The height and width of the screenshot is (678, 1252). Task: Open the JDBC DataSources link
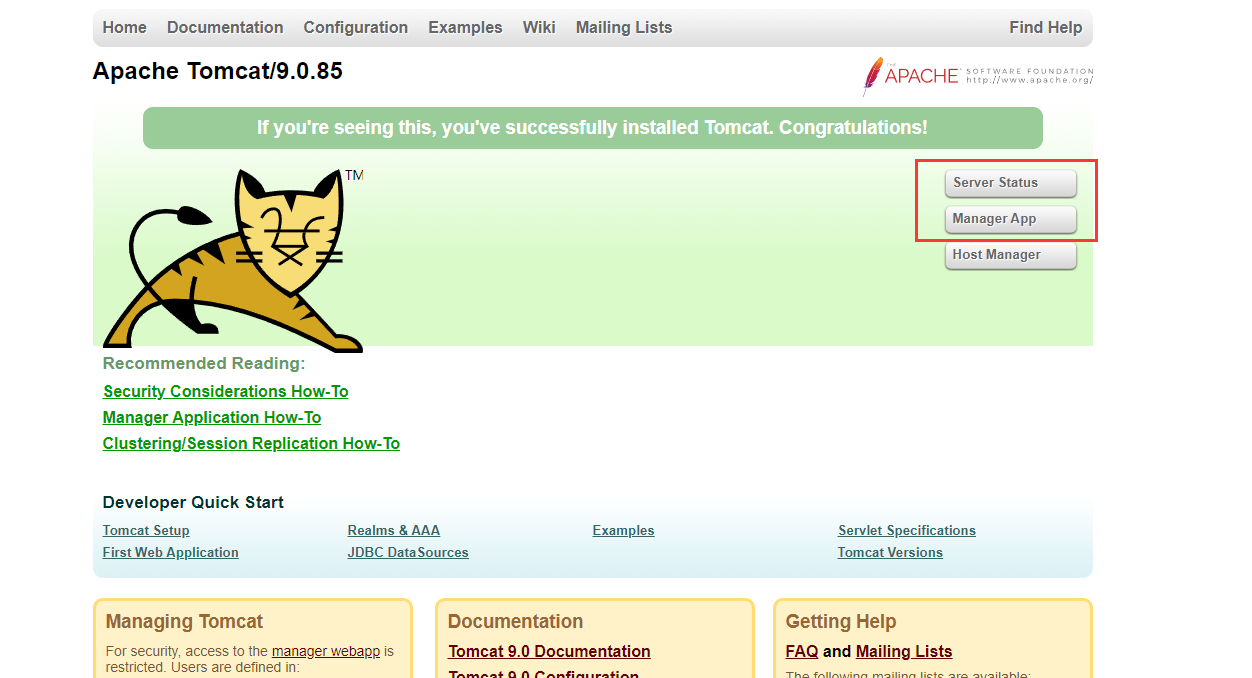408,552
